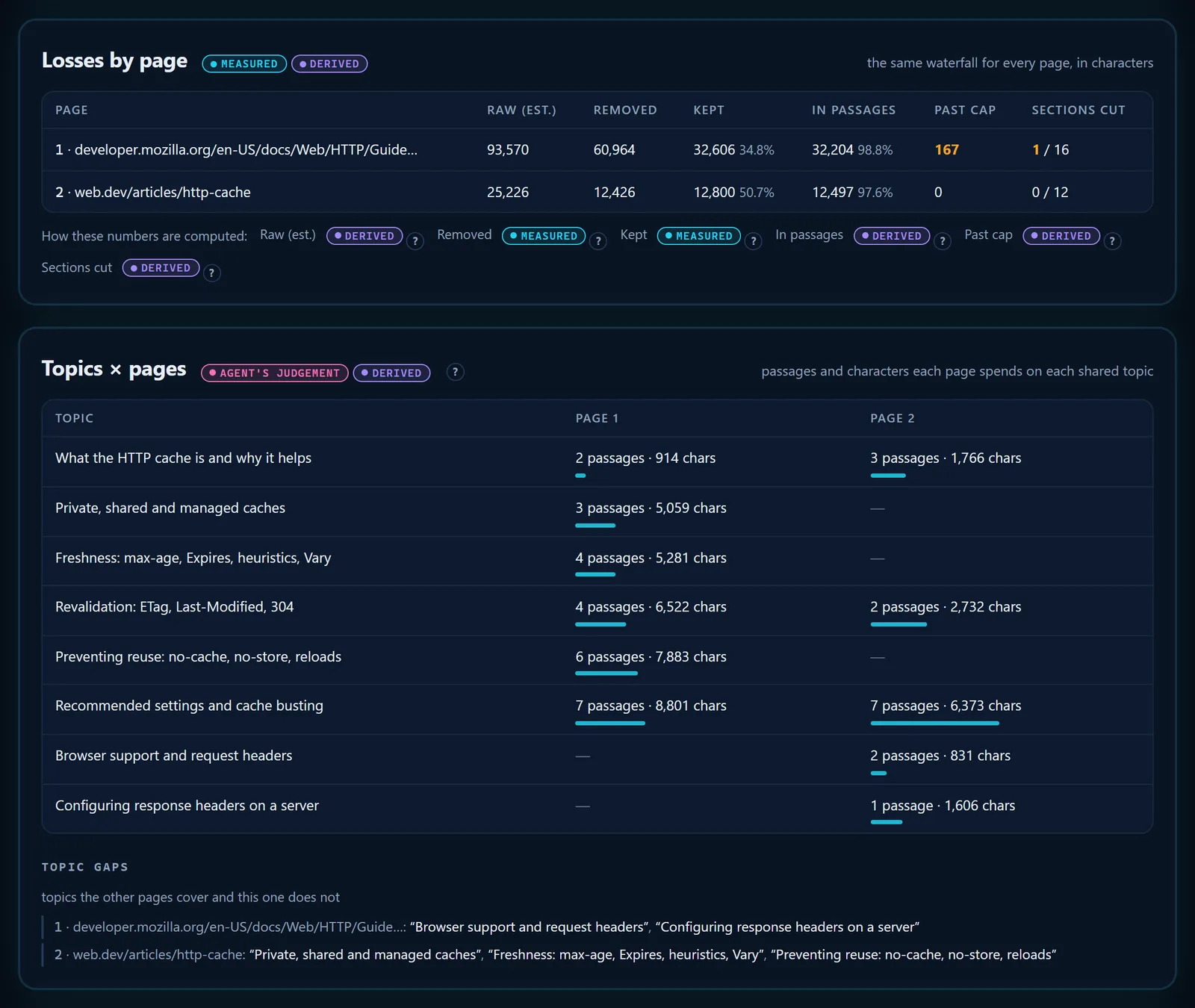The image size is (1195, 1008).
Task: Click DERIVED badge for In passages
Action: click(892, 236)
